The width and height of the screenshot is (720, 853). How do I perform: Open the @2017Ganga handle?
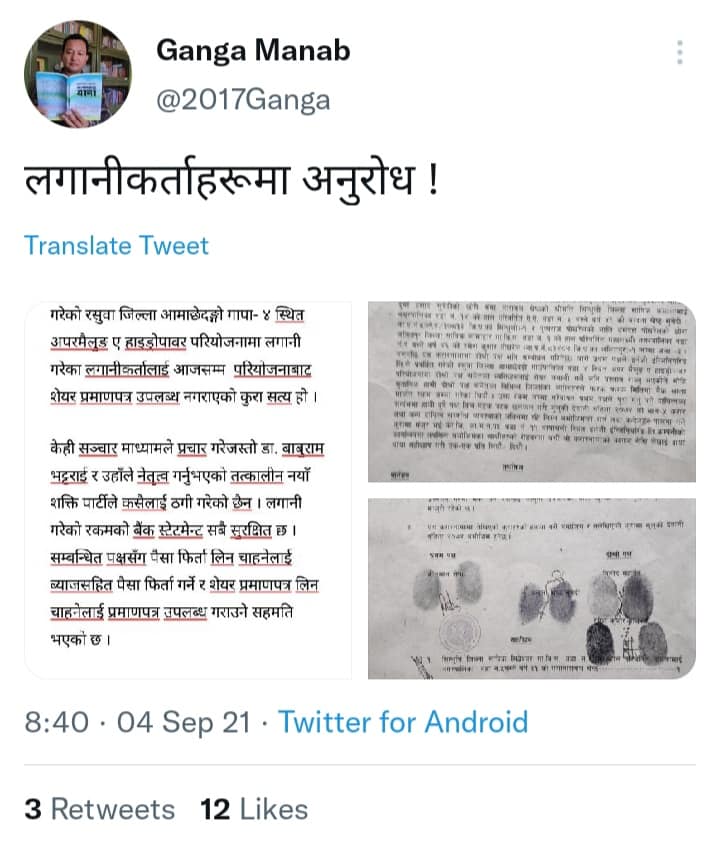[x=243, y=101]
